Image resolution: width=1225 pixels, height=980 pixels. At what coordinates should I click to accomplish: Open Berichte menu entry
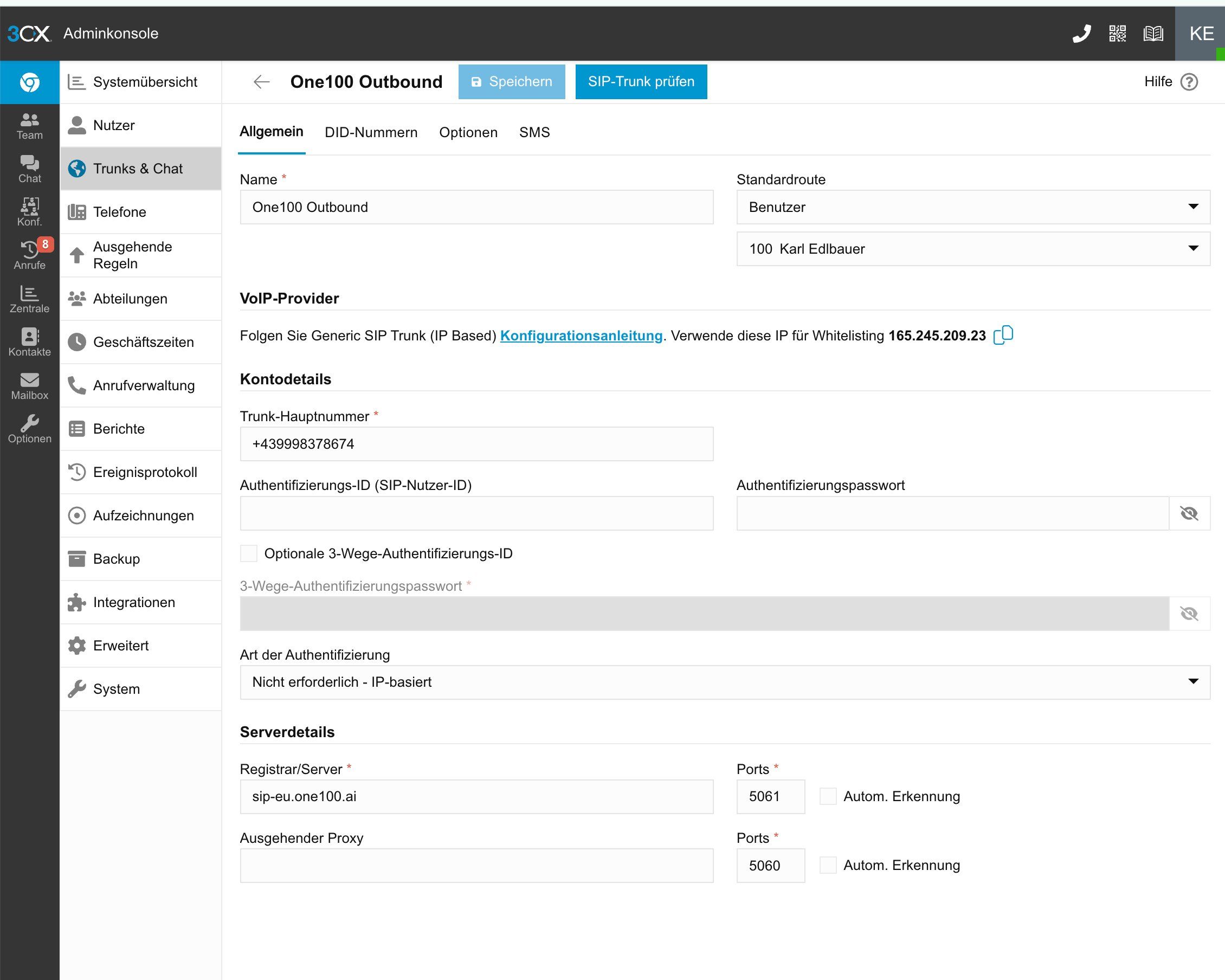point(140,429)
